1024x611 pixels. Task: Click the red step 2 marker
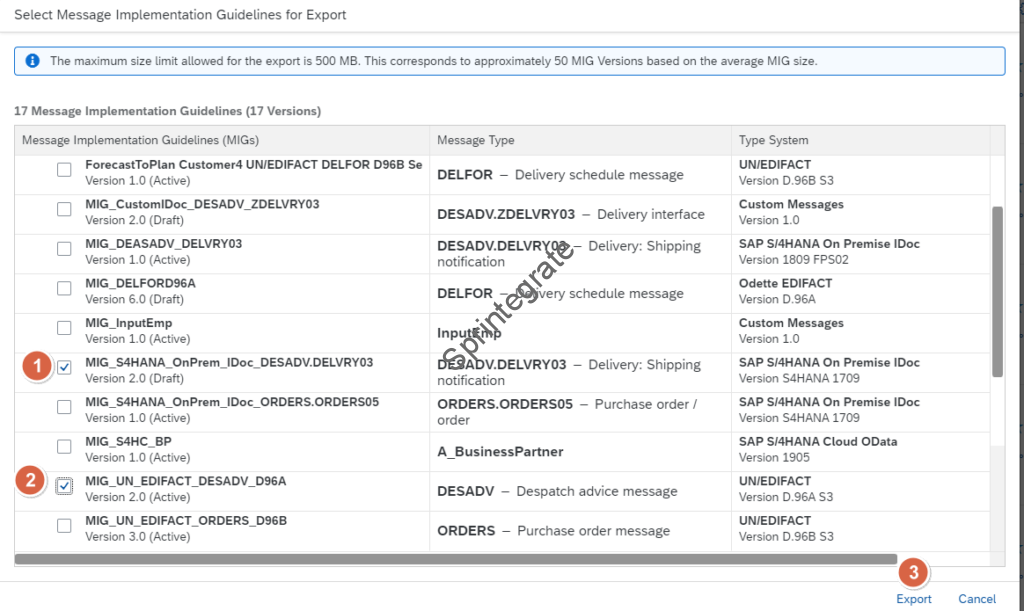(30, 481)
